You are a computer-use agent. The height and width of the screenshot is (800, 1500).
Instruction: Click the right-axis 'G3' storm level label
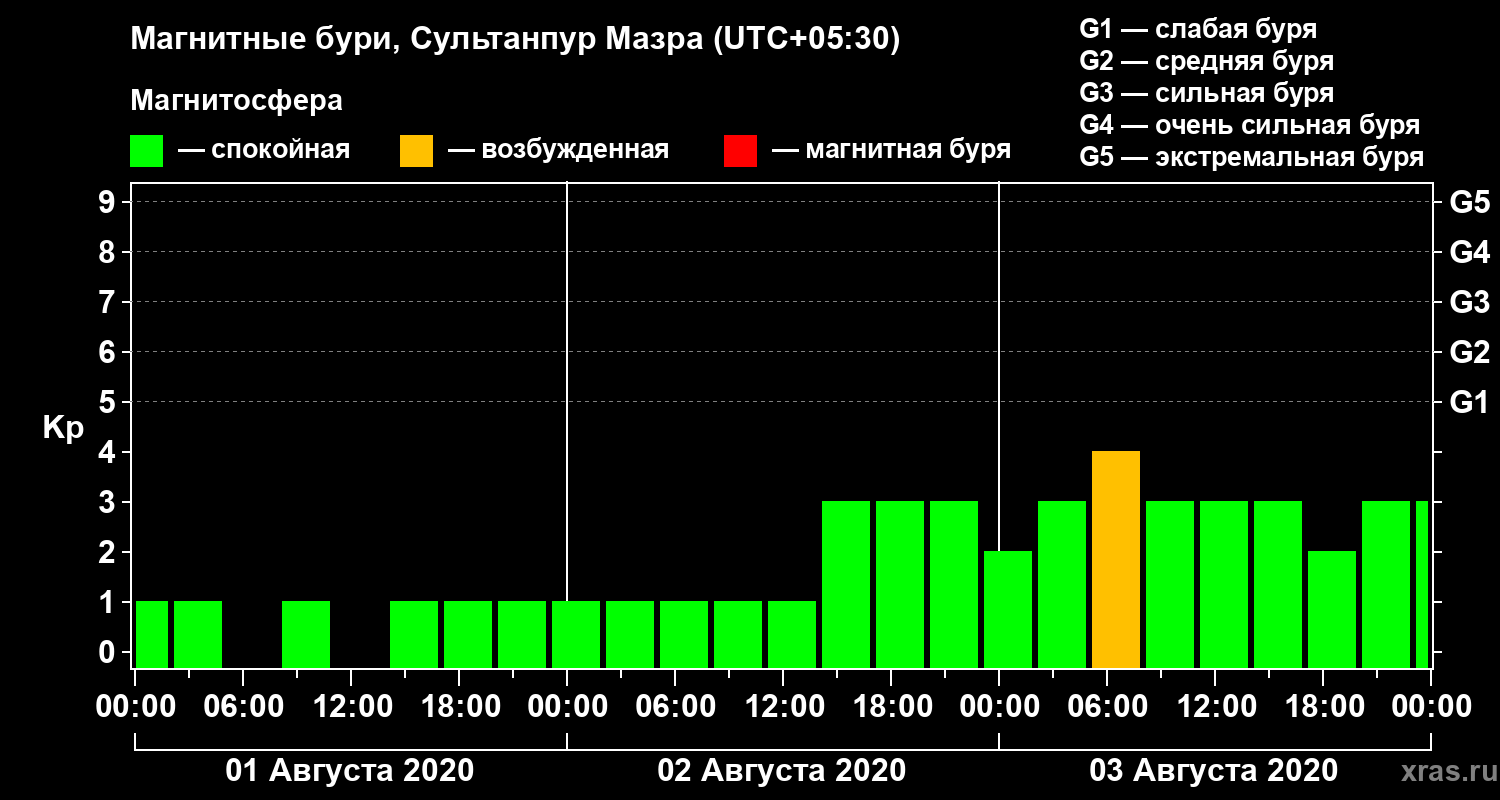1469,302
